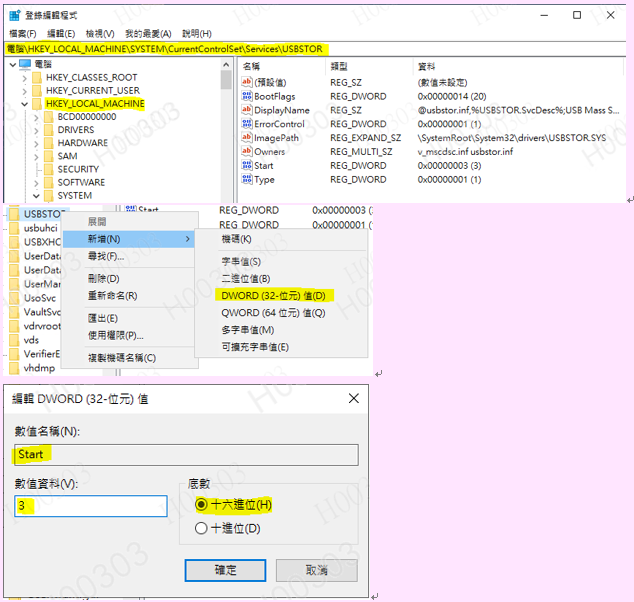The height and width of the screenshot is (602, 634).
Task: Click 刪除(D) in the context menu
Action: click(x=104, y=279)
